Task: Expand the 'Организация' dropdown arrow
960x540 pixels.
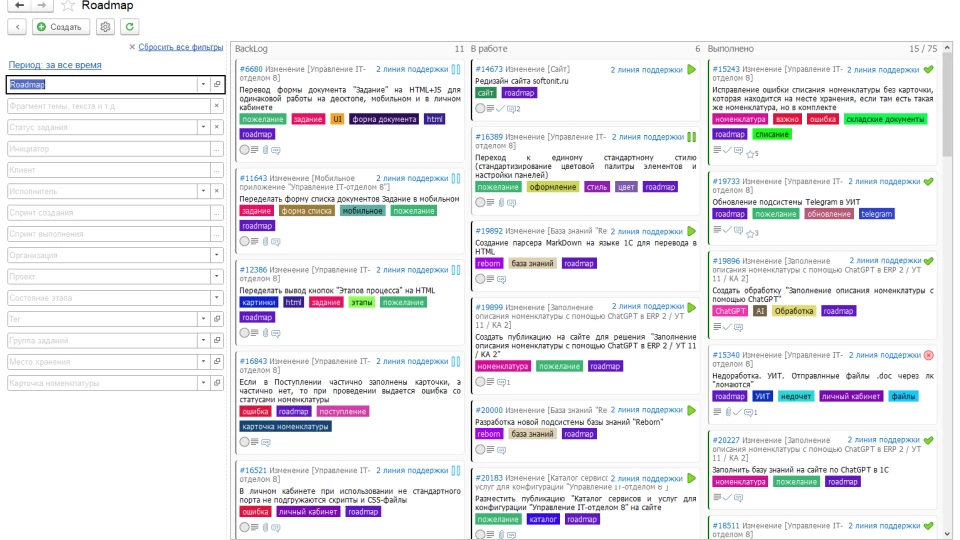Action: click(x=216, y=255)
